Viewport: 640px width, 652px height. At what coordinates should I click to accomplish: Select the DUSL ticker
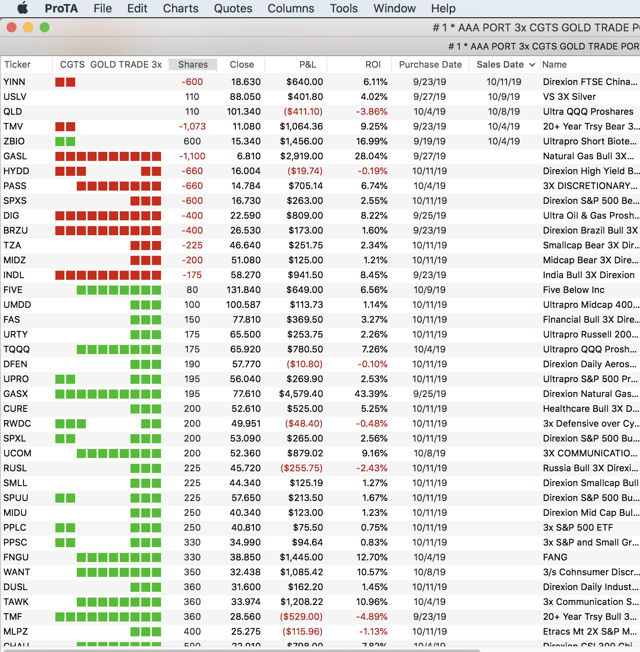click(x=15, y=587)
